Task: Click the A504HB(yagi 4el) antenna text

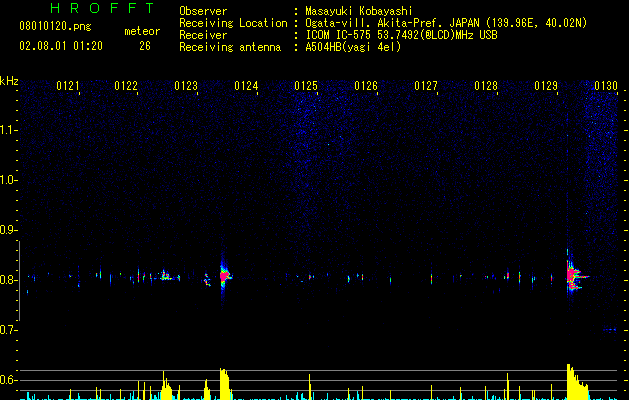Action: [x=353, y=47]
